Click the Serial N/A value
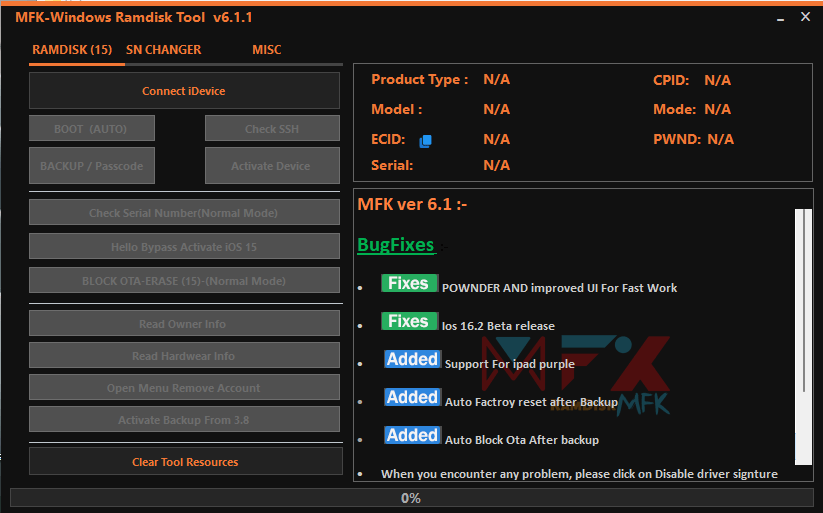The width and height of the screenshot is (823, 513). pos(496,165)
